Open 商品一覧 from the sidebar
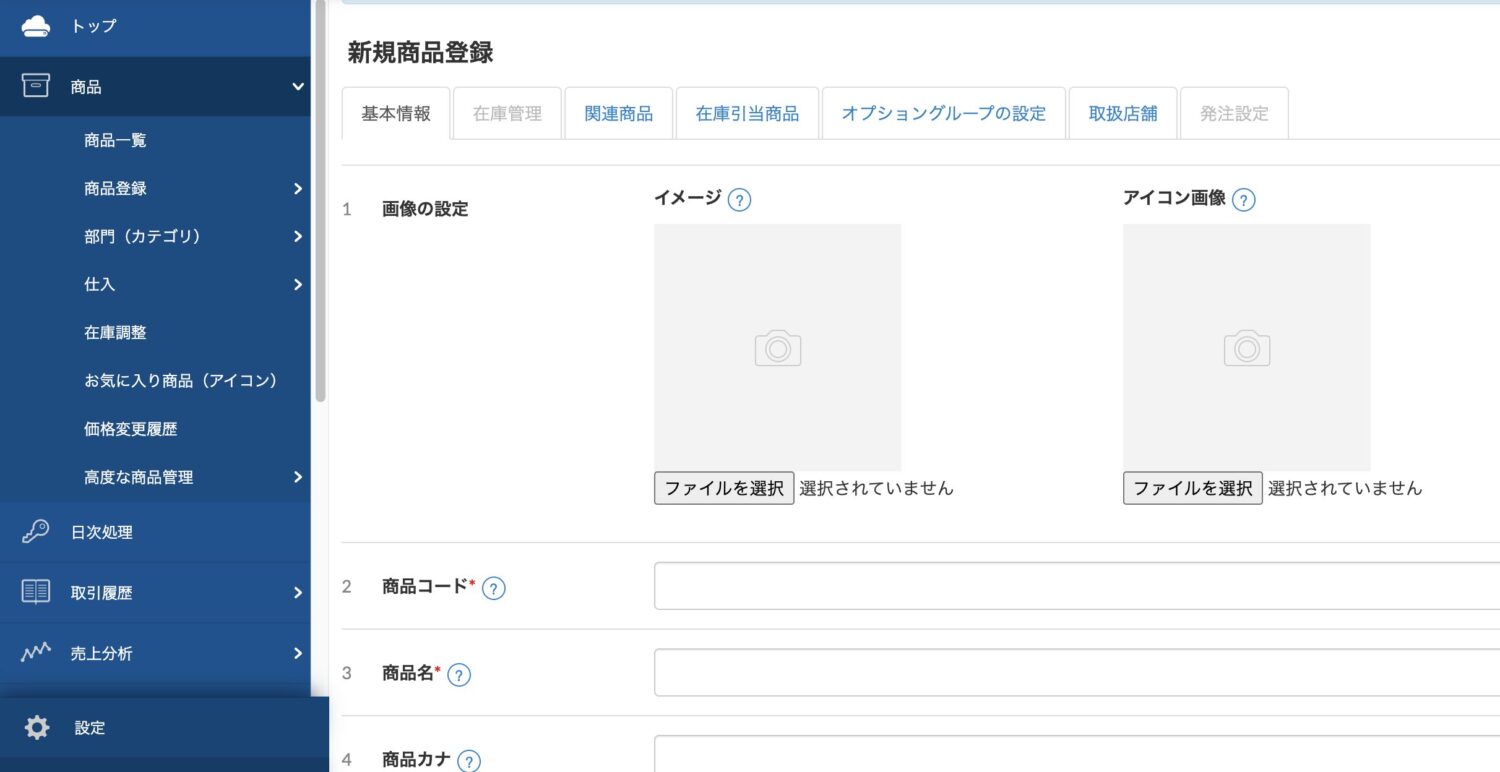The height and width of the screenshot is (772, 1500). pyautogui.click(x=115, y=140)
